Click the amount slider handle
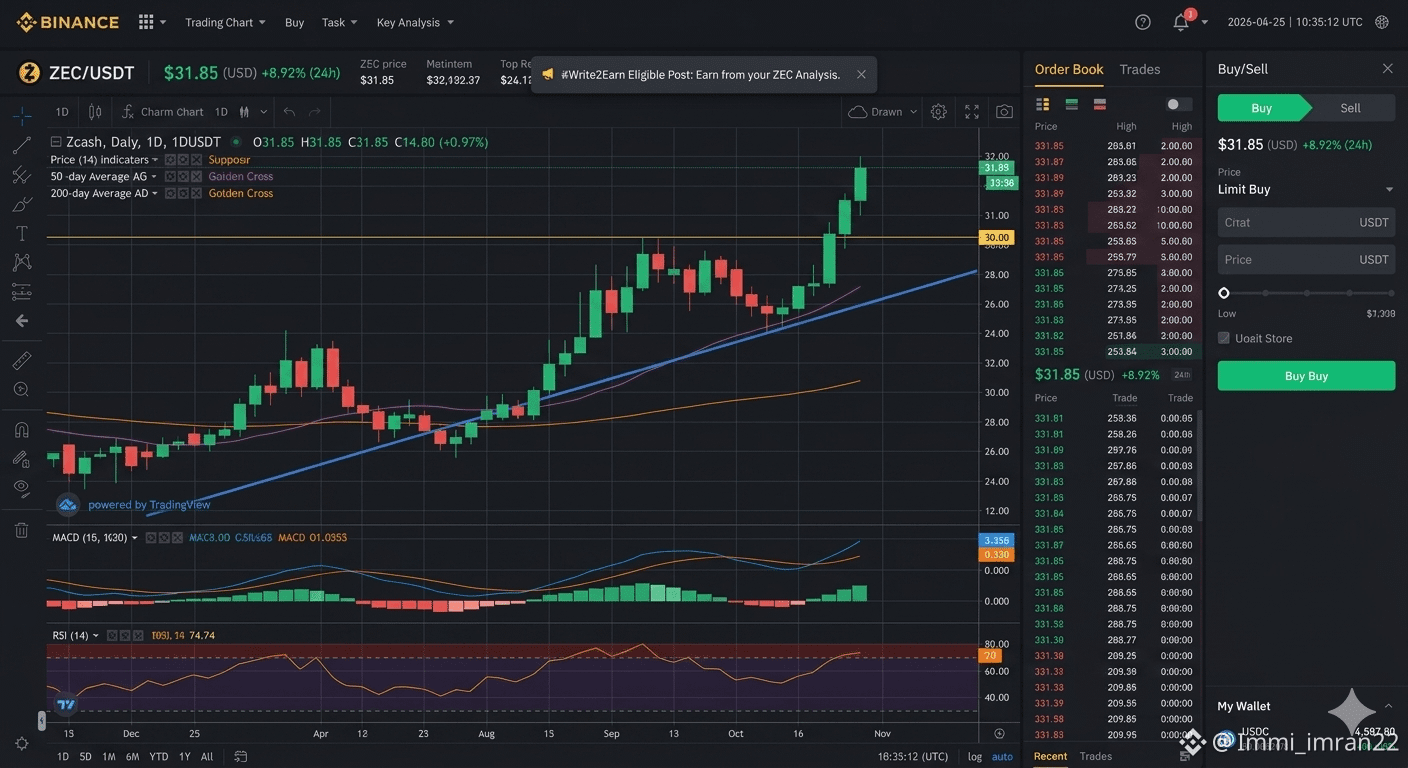 click(x=1223, y=293)
